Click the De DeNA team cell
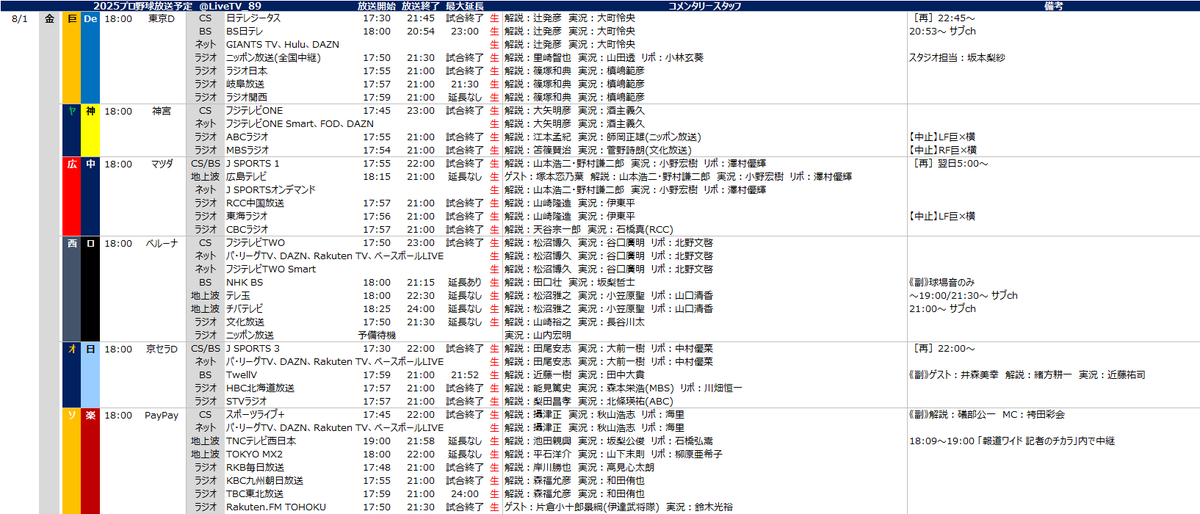1200x514 pixels. (90, 57)
